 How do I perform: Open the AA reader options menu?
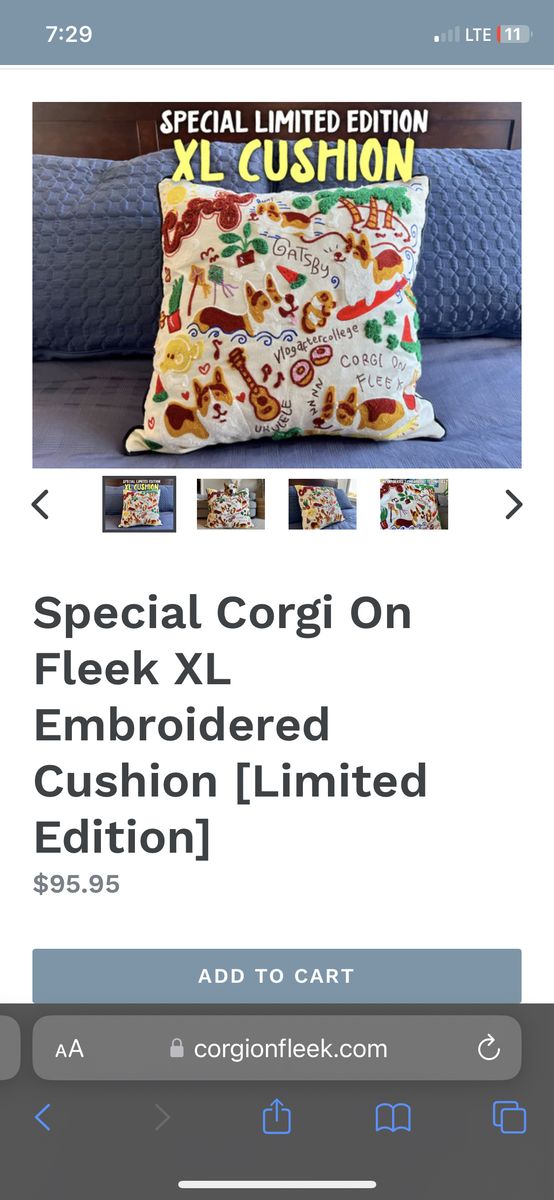tap(69, 1049)
